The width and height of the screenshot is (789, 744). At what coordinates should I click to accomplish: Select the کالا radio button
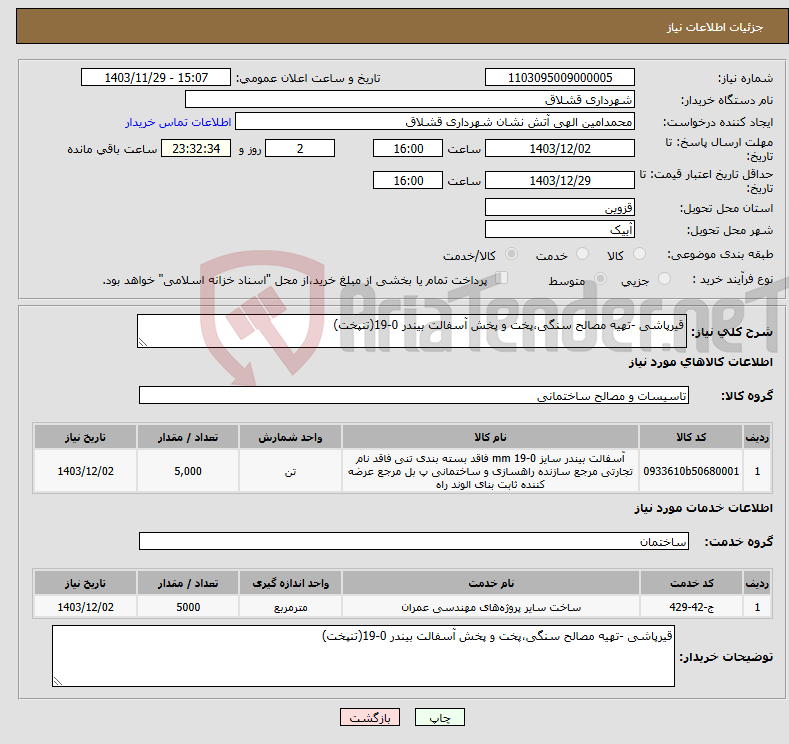[x=639, y=254]
